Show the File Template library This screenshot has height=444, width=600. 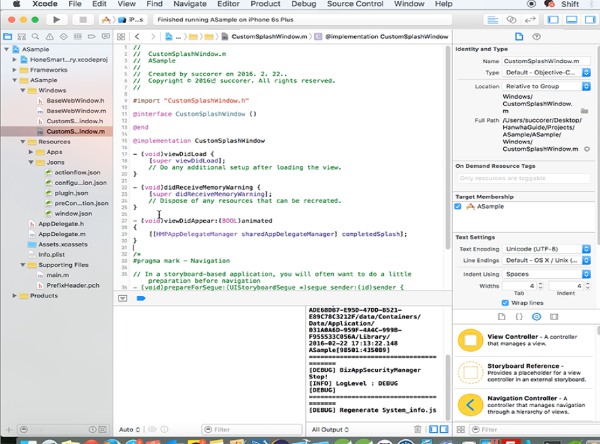[x=502, y=317]
